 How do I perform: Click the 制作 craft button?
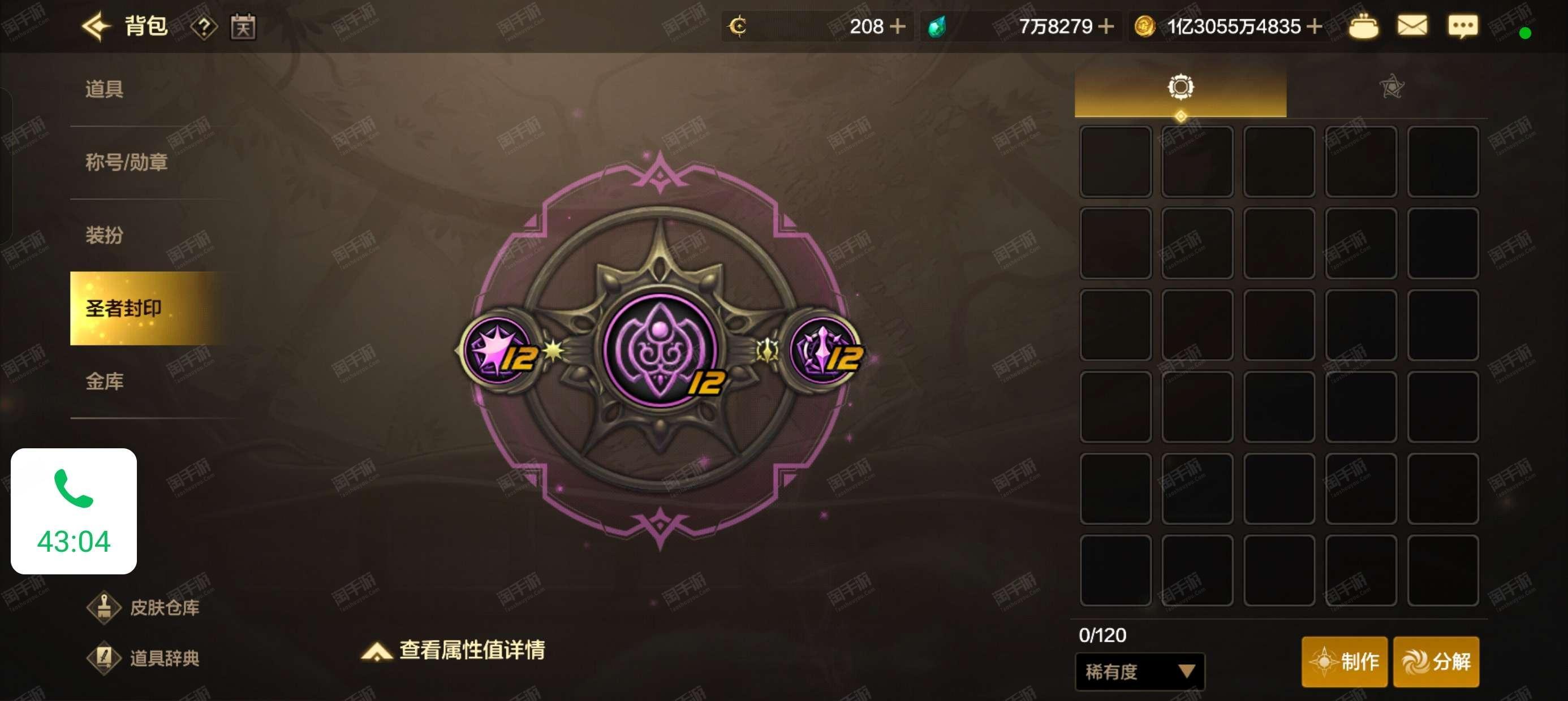1345,661
